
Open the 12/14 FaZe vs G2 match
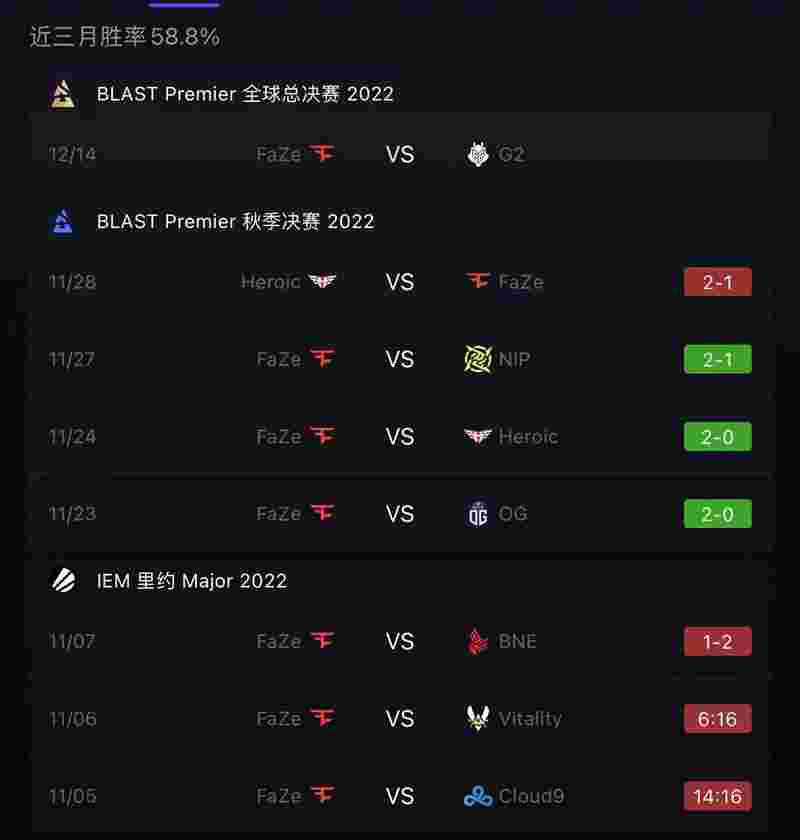pos(400,154)
